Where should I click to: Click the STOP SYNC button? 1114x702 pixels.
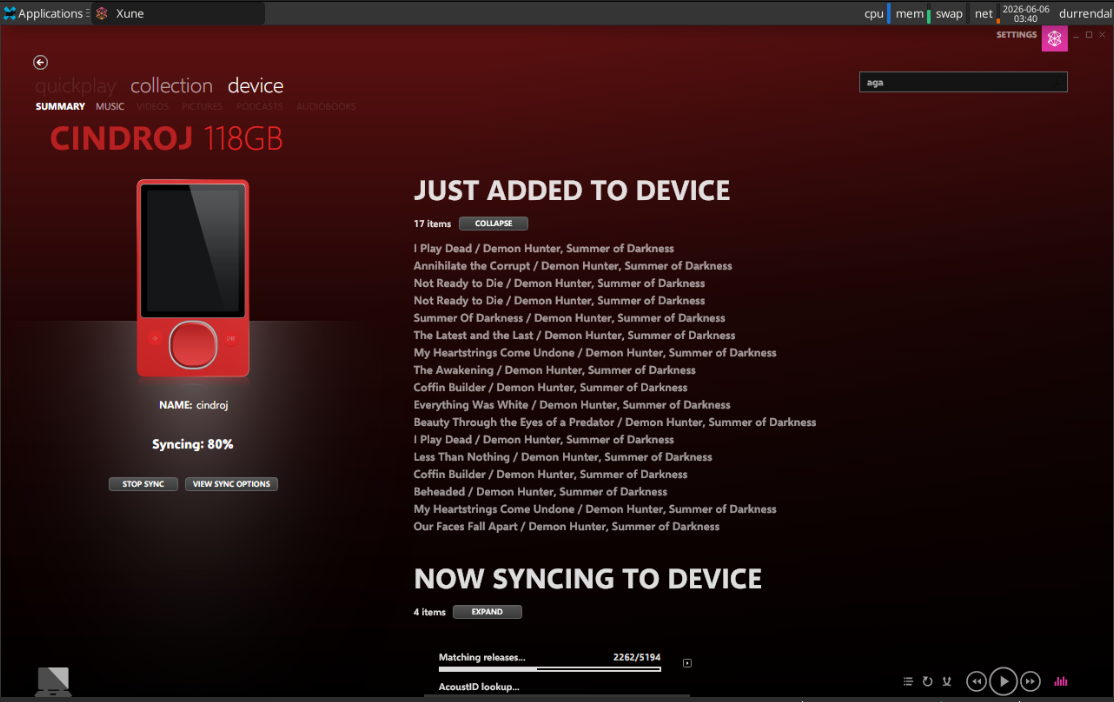click(x=143, y=484)
